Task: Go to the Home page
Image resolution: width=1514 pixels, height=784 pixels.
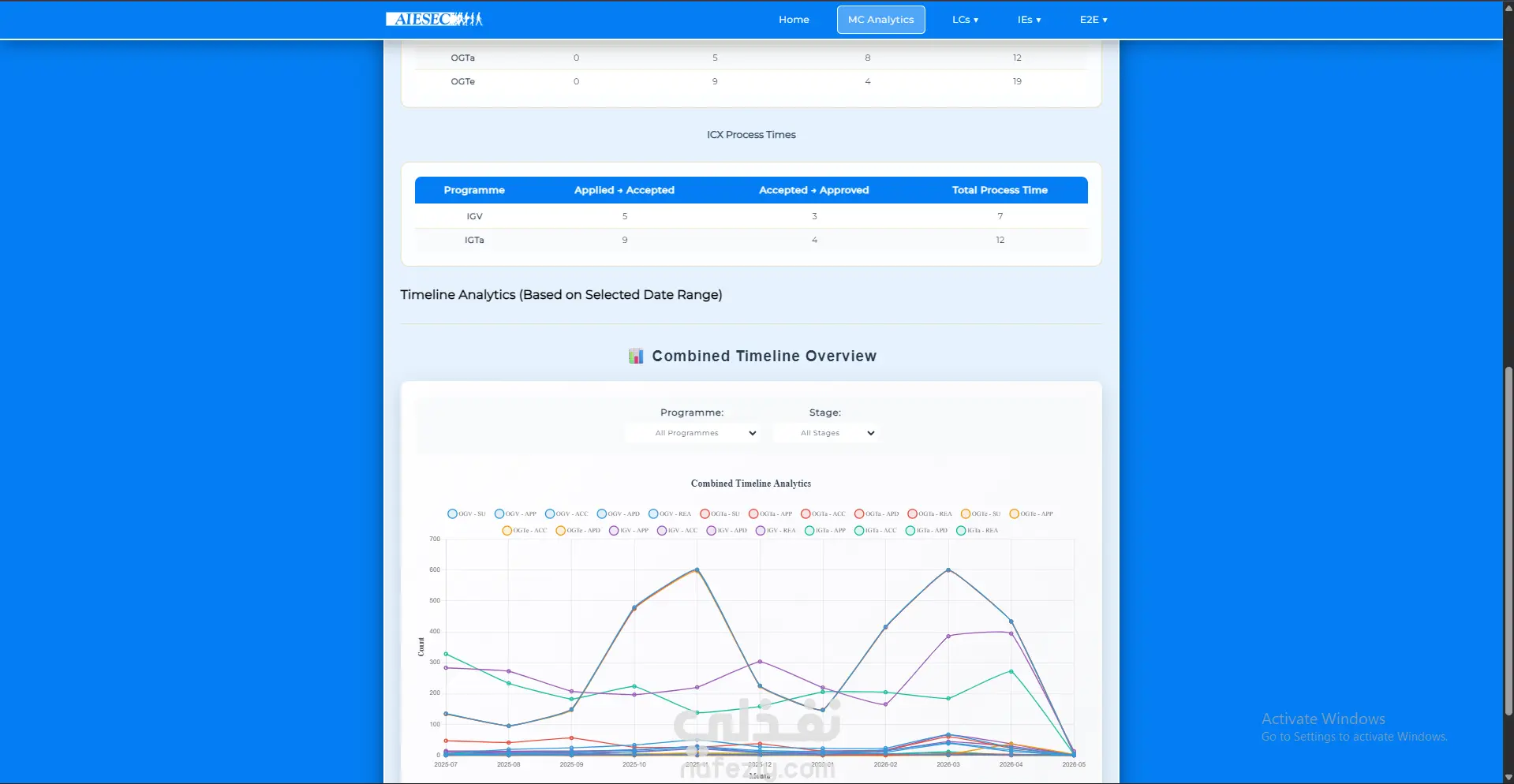Action: pos(794,20)
